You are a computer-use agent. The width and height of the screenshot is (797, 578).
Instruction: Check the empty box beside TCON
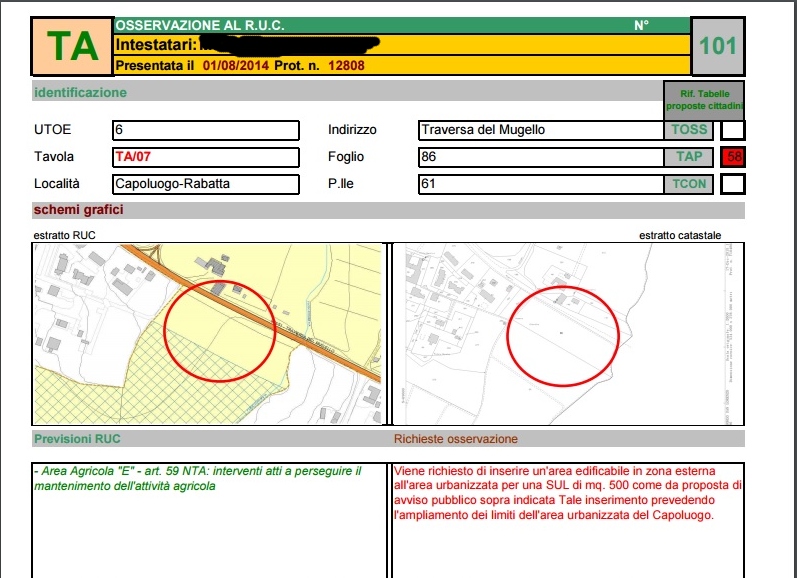[x=733, y=184]
